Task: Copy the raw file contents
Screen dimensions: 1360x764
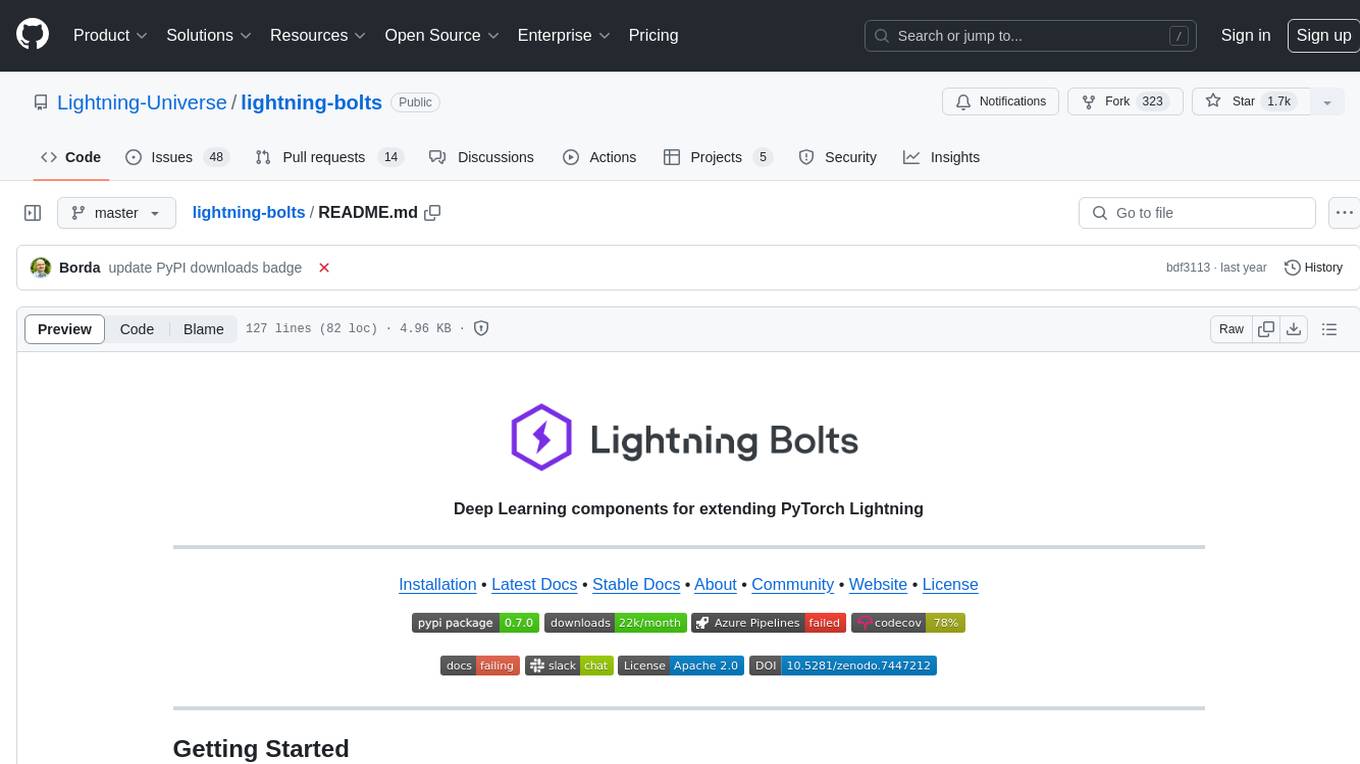Action: tap(1267, 329)
